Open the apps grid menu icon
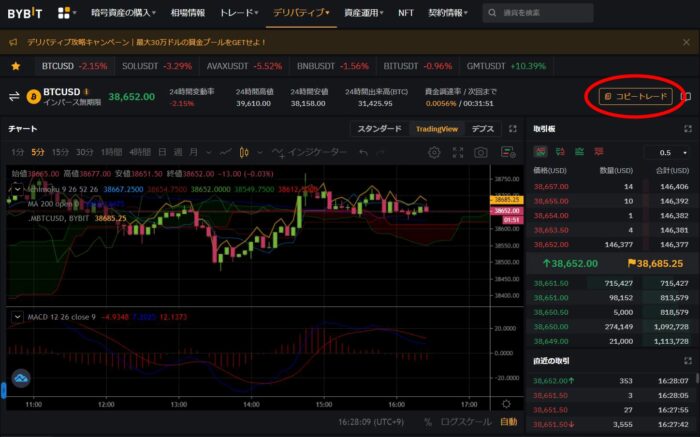 point(64,13)
